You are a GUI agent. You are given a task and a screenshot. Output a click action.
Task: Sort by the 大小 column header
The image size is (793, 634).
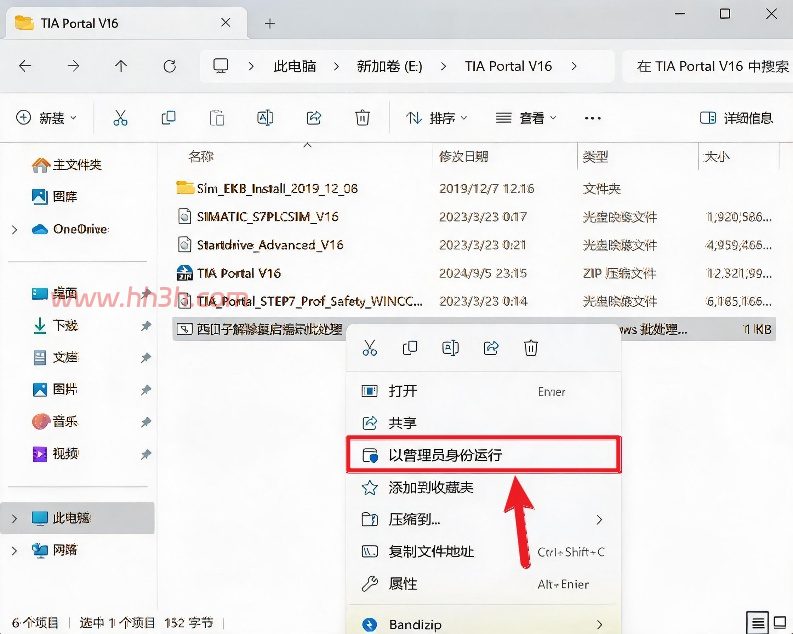click(x=717, y=157)
